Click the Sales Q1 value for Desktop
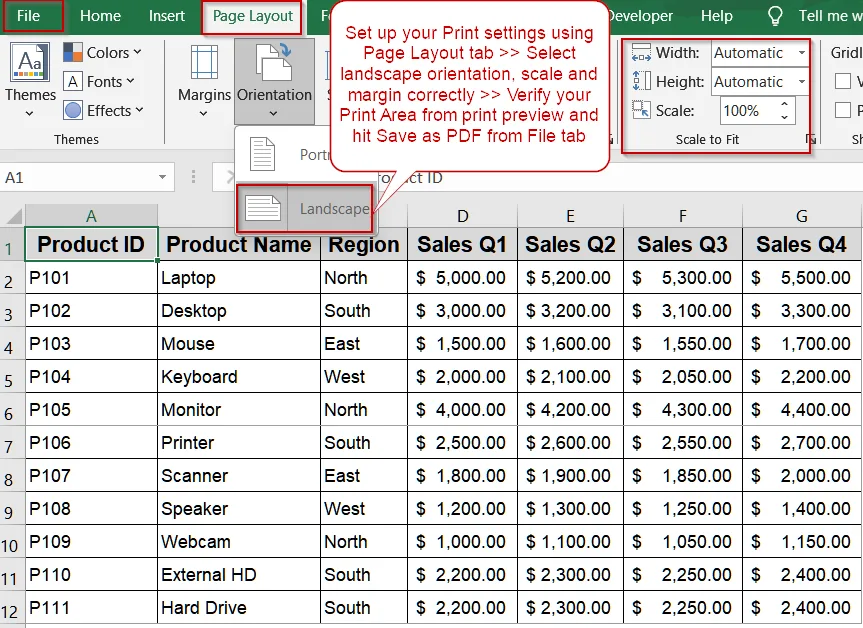 462,310
